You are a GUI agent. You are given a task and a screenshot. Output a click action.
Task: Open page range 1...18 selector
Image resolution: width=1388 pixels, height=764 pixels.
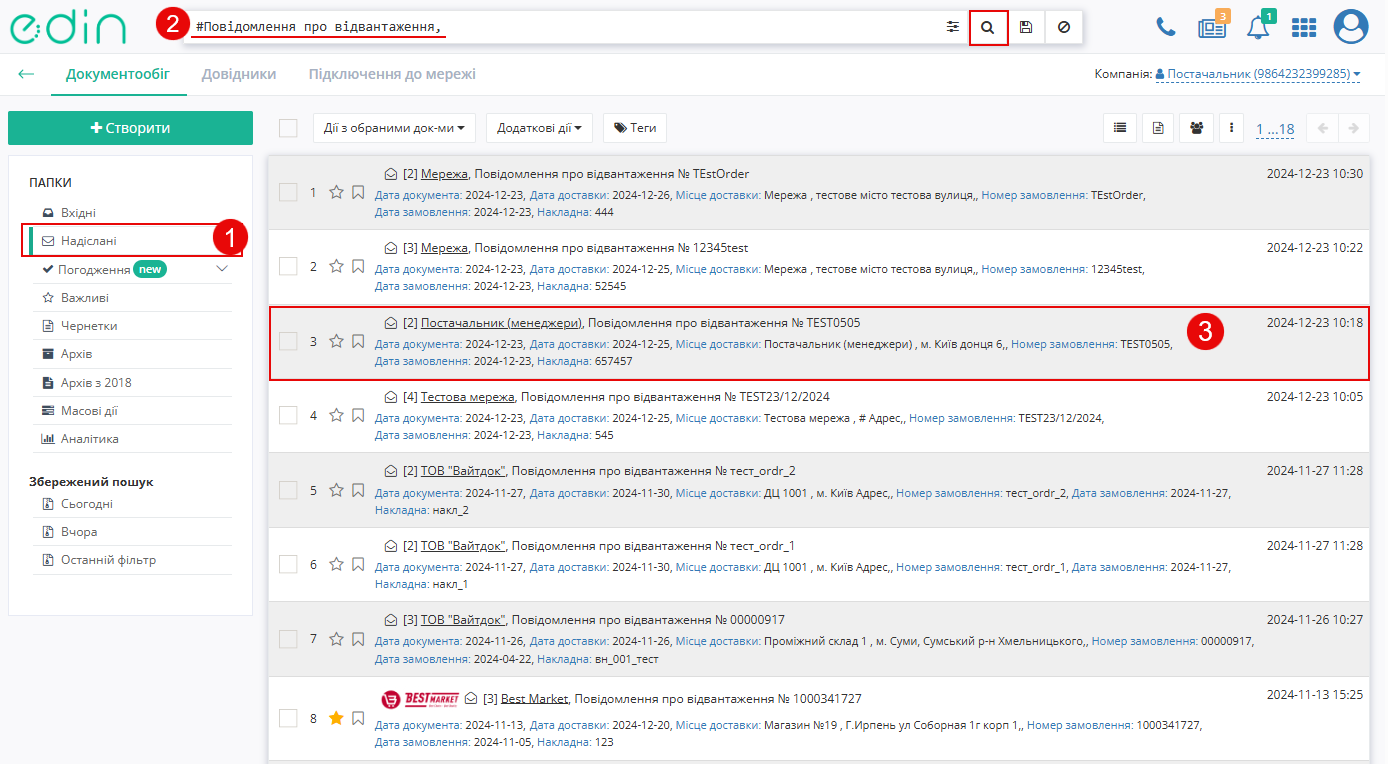tap(1275, 129)
